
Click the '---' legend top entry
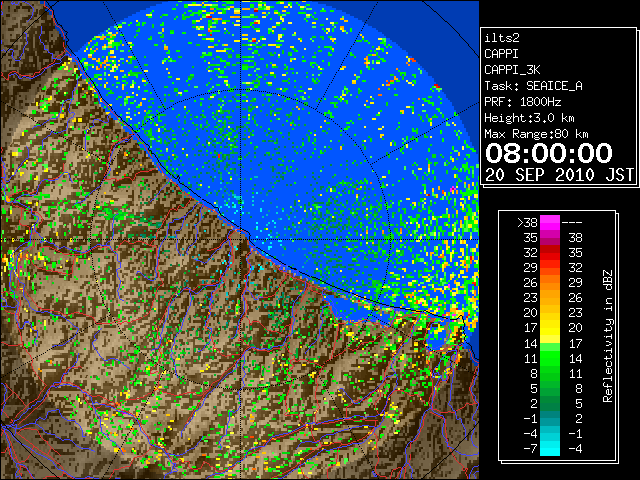(572, 223)
